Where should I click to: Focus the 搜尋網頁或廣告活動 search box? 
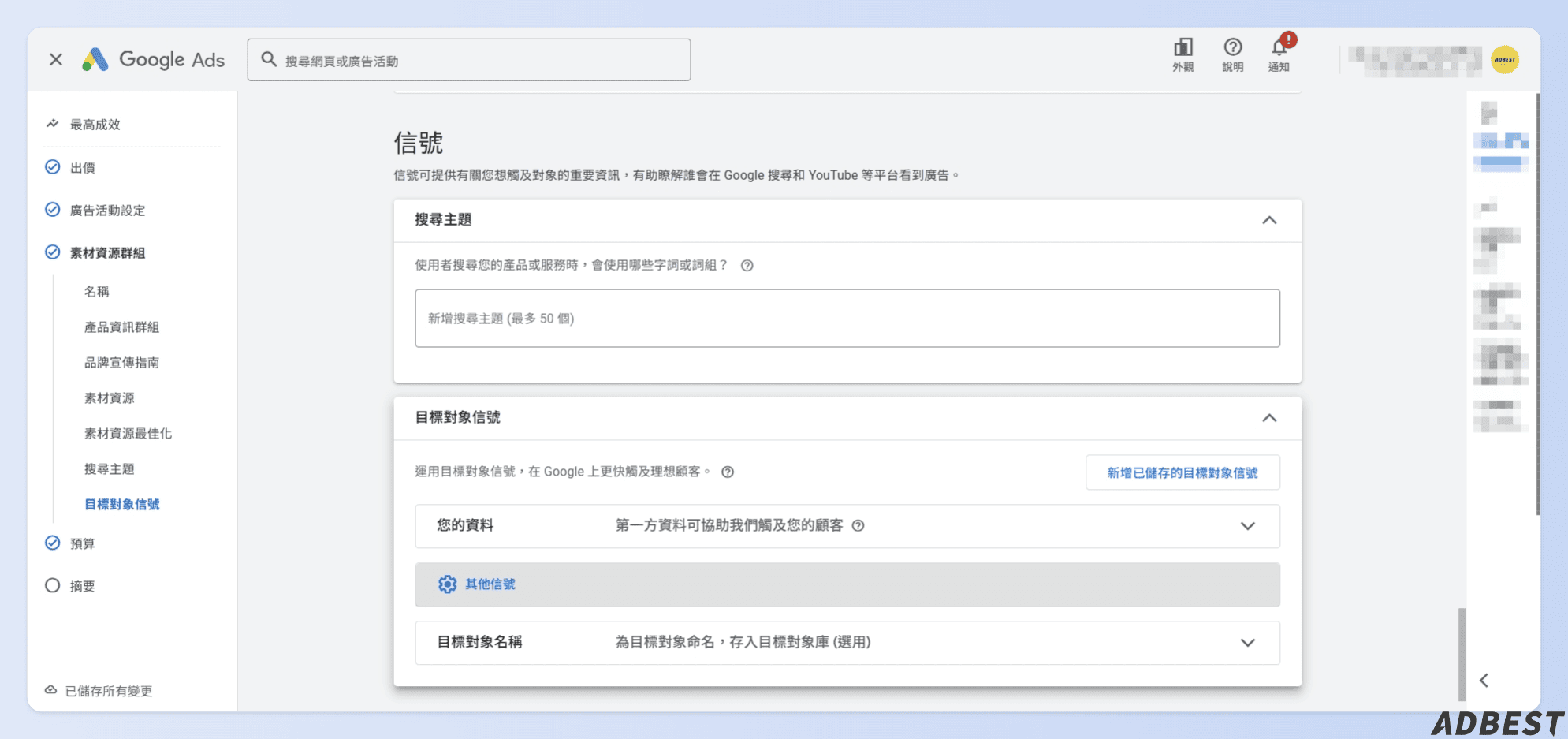[x=469, y=60]
